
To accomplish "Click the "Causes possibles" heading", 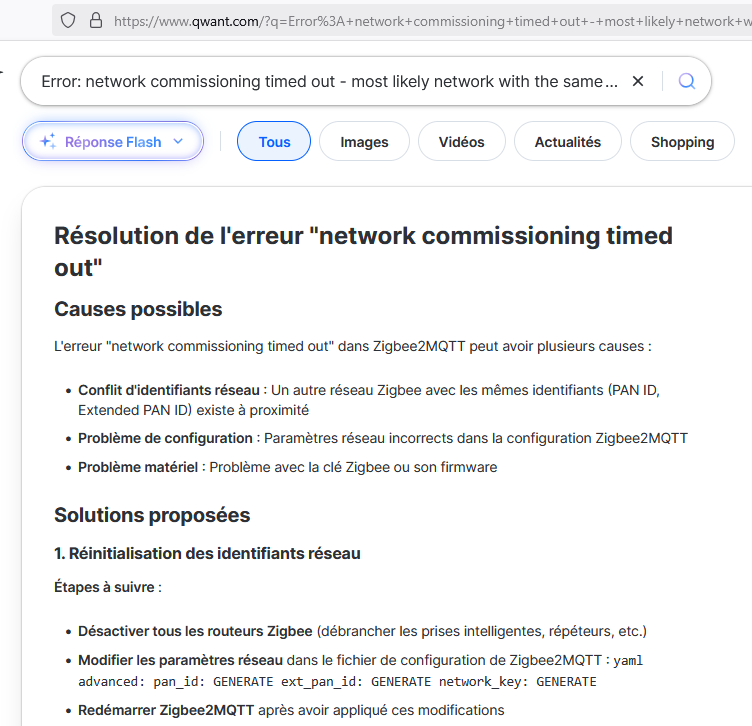I will pos(138,309).
